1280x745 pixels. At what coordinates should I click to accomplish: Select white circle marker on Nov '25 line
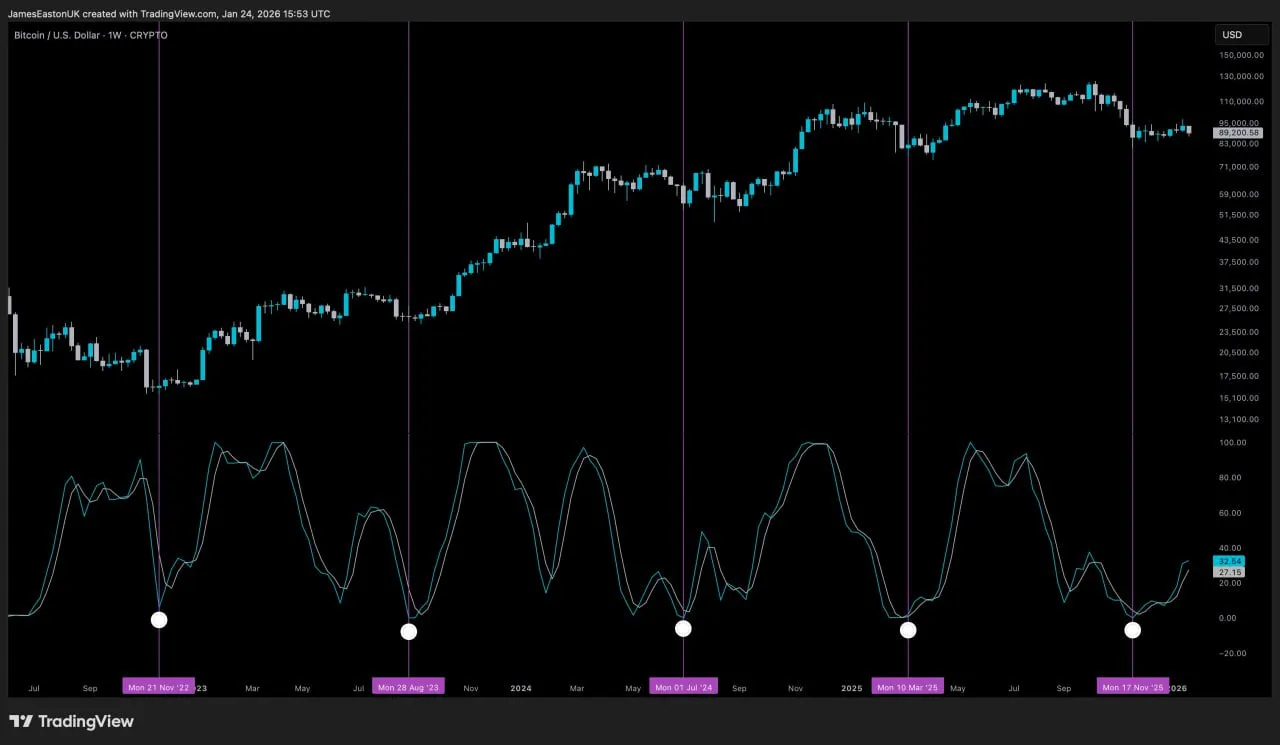point(1132,630)
